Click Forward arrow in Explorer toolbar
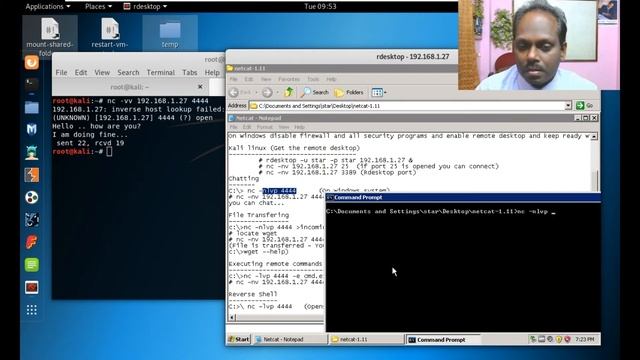Screen dimensions: 640x360 click(x=267, y=93)
